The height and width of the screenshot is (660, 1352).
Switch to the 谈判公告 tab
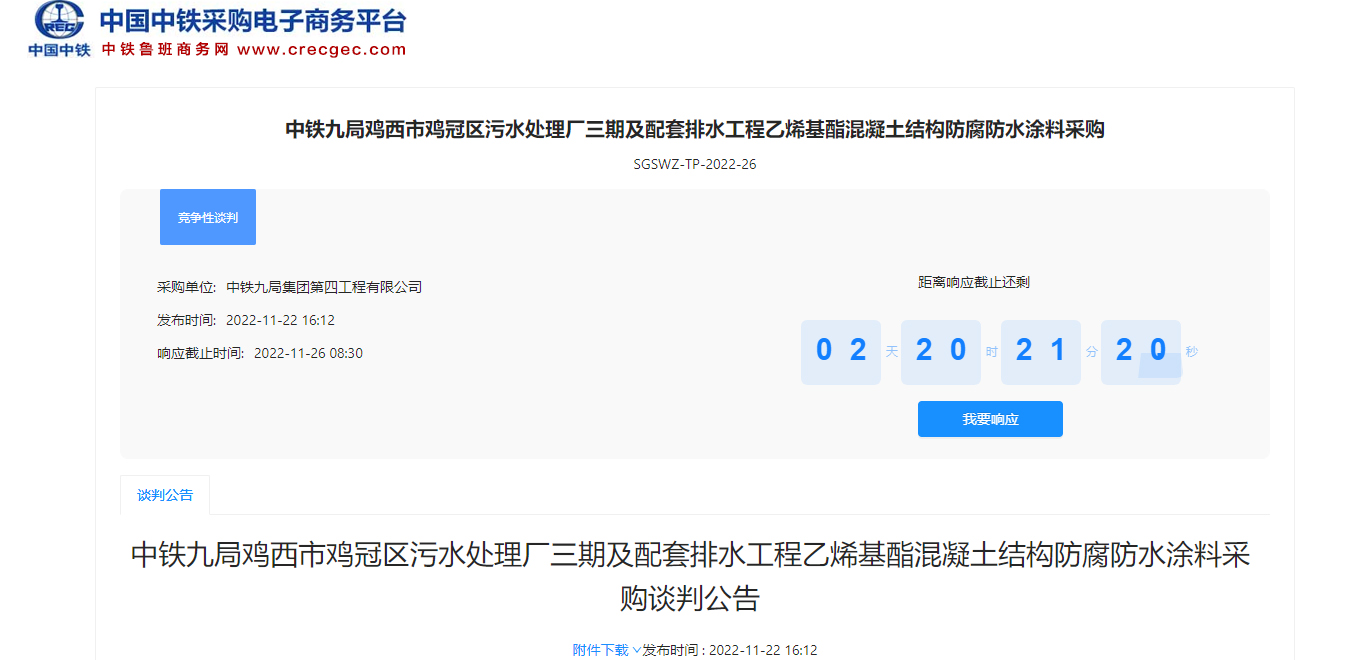165,495
